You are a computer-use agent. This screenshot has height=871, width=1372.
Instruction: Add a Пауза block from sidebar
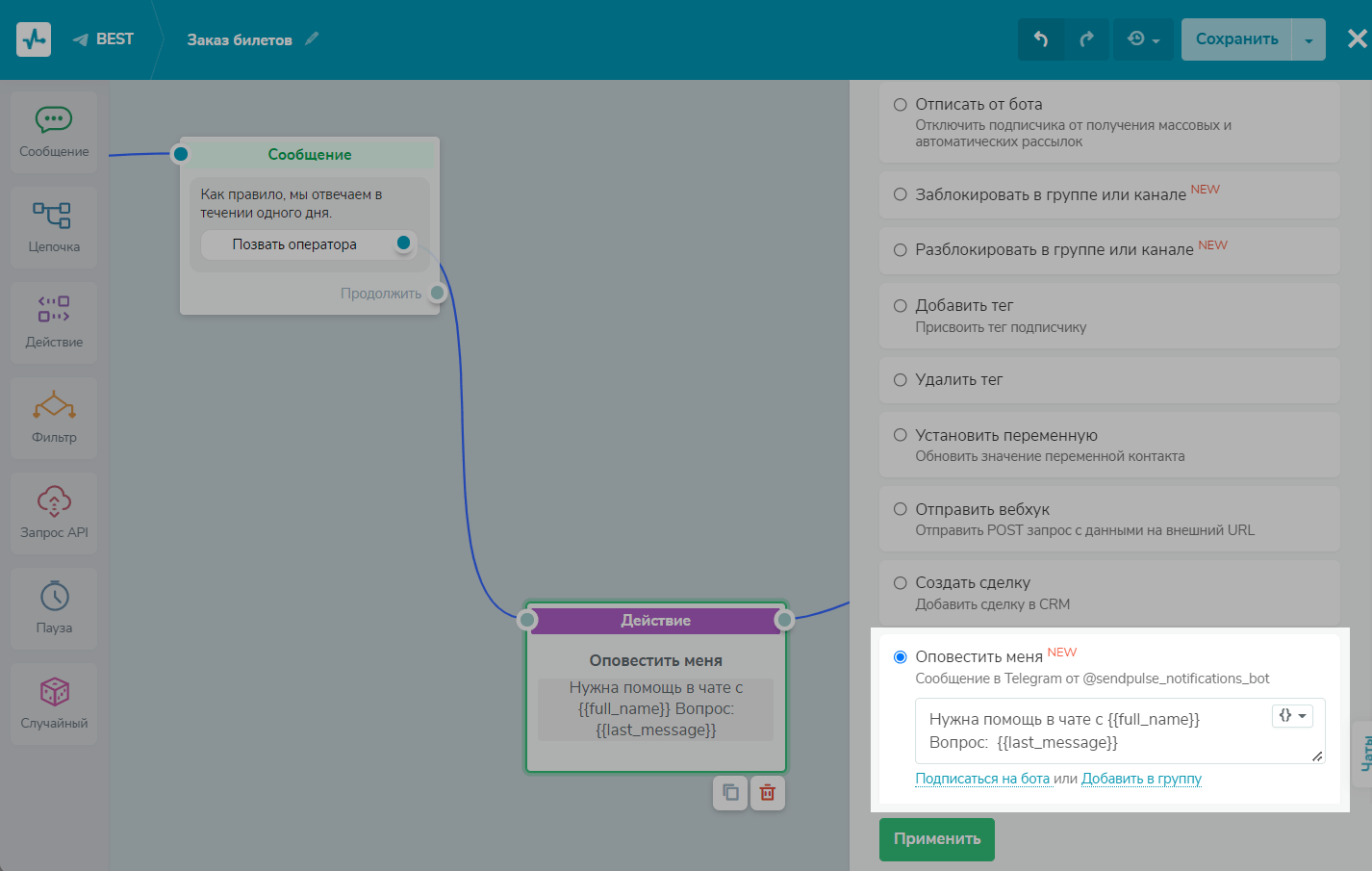click(x=54, y=608)
